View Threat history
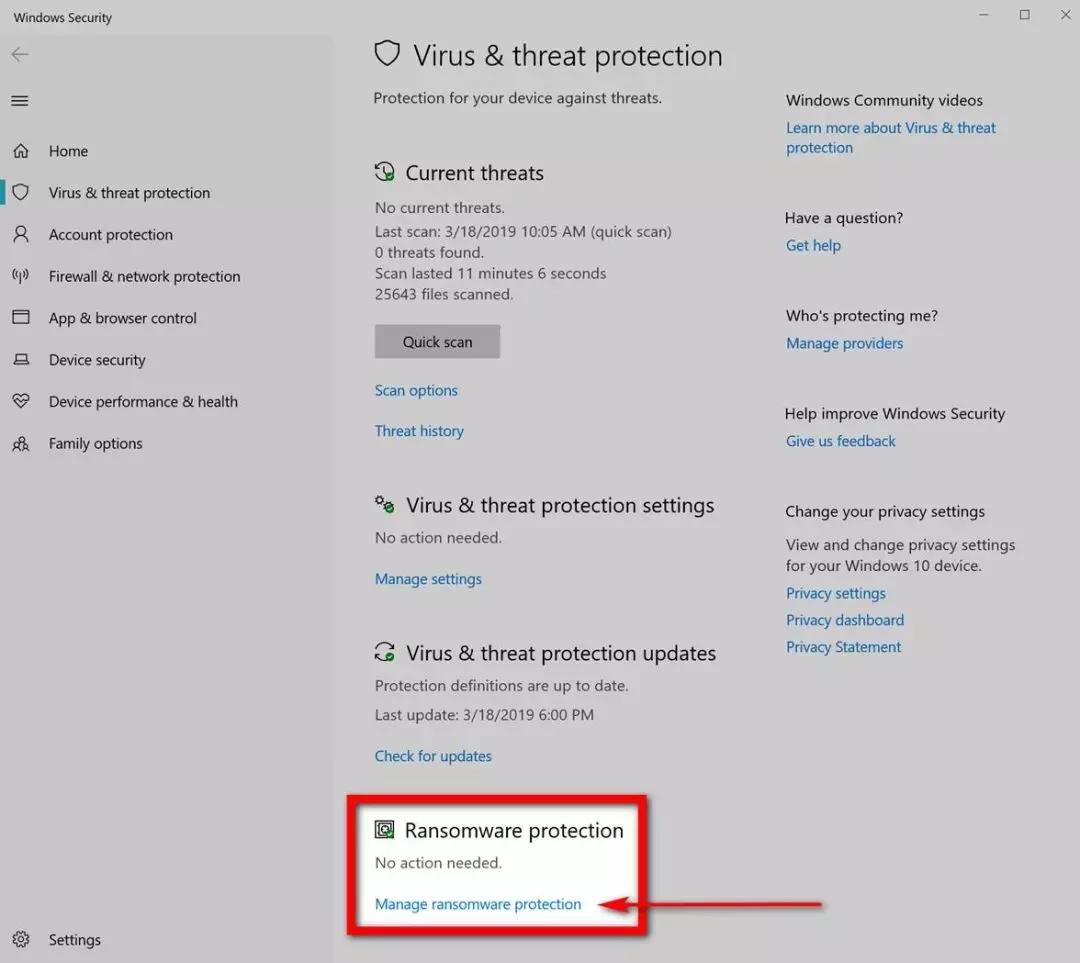 click(x=419, y=430)
